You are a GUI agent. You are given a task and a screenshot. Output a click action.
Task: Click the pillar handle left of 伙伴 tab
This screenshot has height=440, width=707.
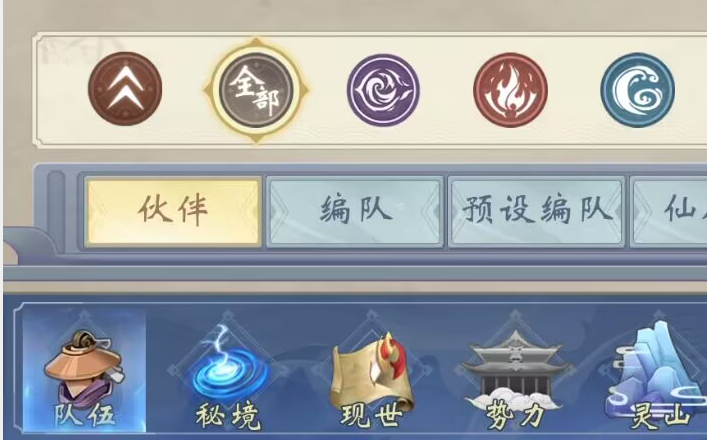coord(56,211)
